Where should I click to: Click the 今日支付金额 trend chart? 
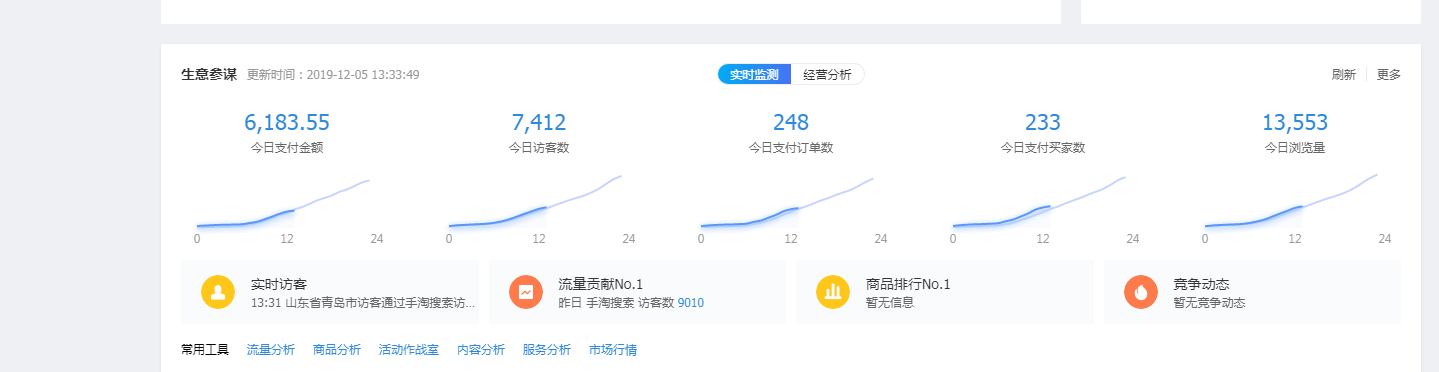click(287, 204)
